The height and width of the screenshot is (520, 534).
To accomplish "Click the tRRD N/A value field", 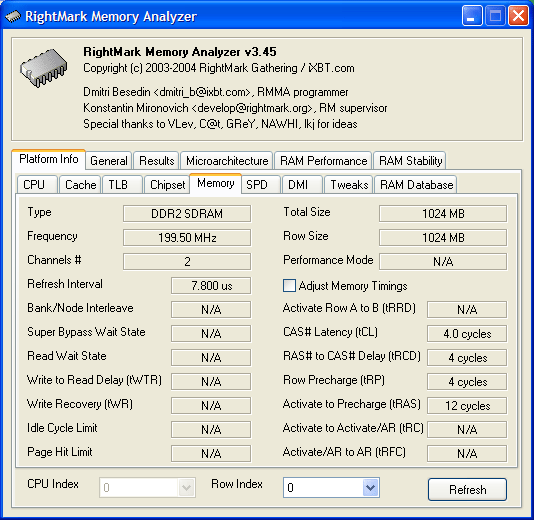I will click(467, 309).
